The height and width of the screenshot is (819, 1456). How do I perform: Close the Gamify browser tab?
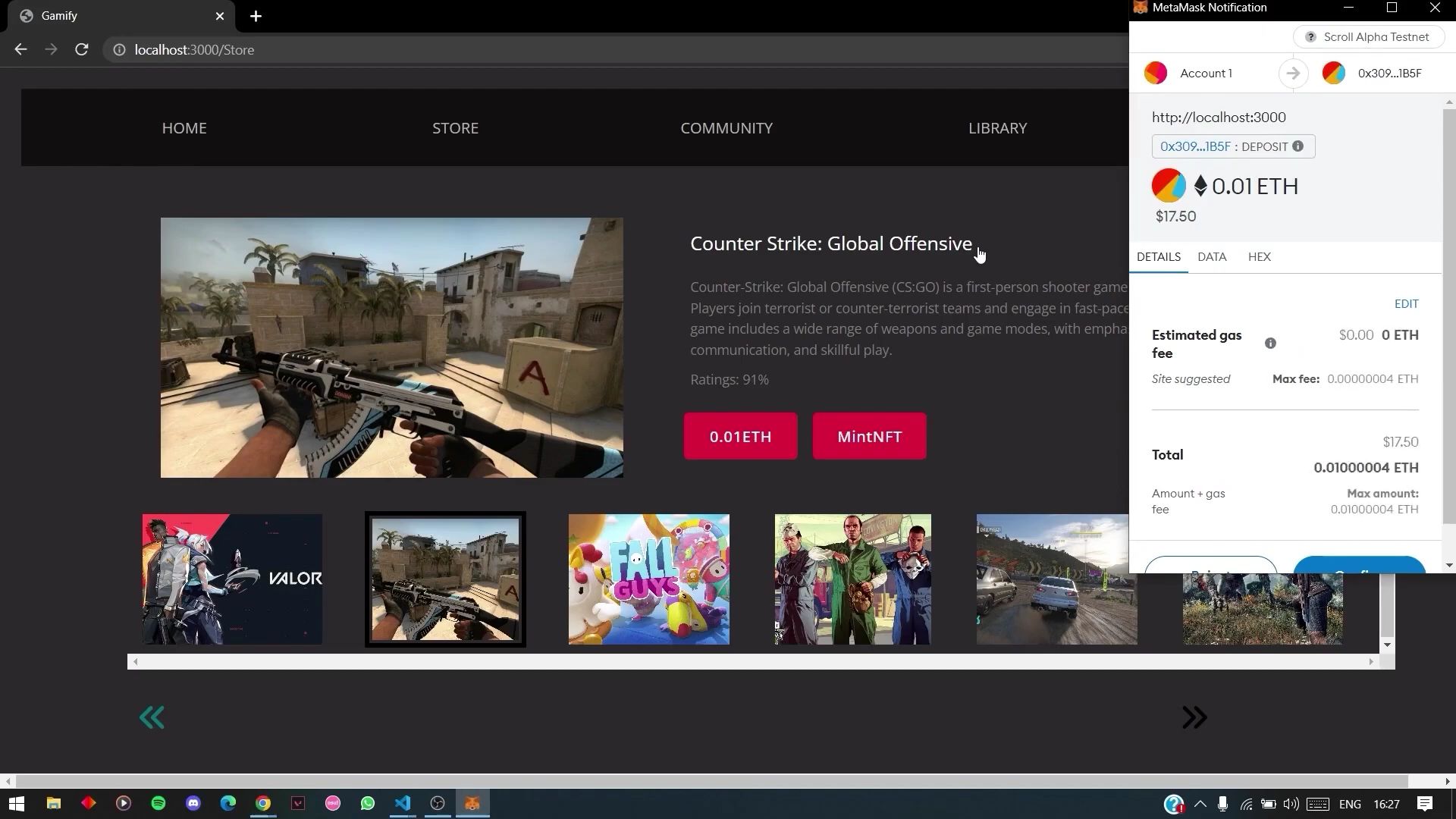tap(220, 16)
